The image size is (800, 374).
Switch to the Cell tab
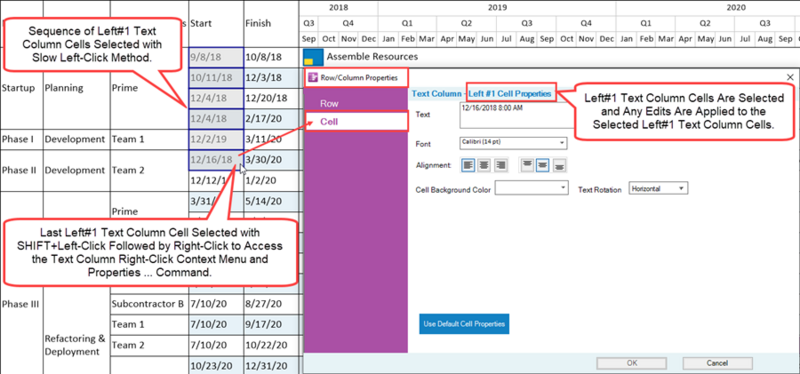tap(356, 122)
